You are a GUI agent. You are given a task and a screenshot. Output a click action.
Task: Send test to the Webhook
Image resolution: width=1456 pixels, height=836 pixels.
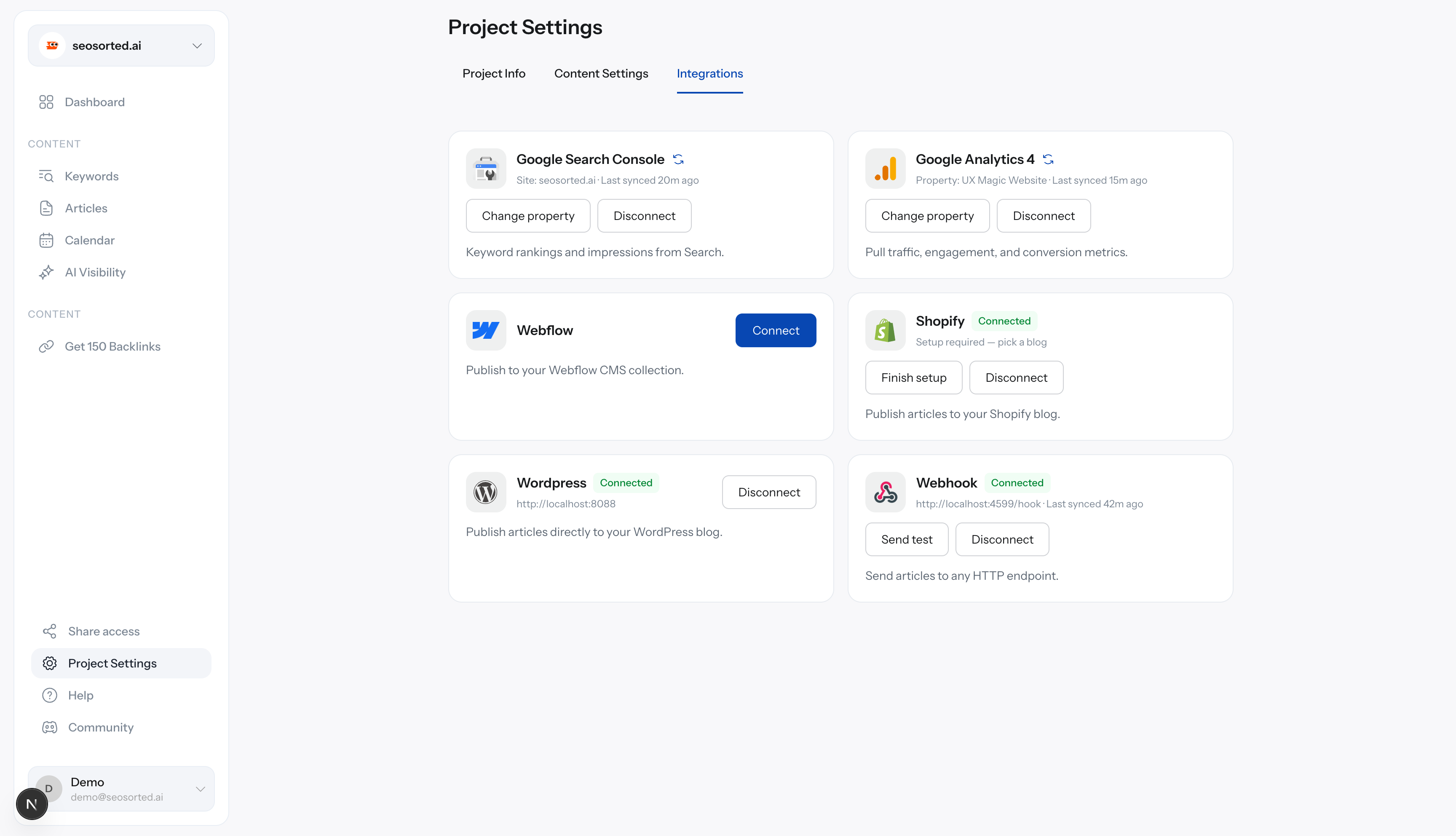pyautogui.click(x=906, y=539)
